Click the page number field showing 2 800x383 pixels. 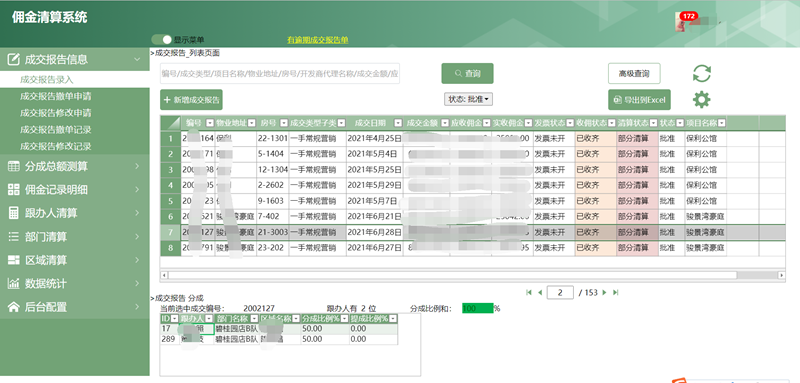pyautogui.click(x=560, y=292)
